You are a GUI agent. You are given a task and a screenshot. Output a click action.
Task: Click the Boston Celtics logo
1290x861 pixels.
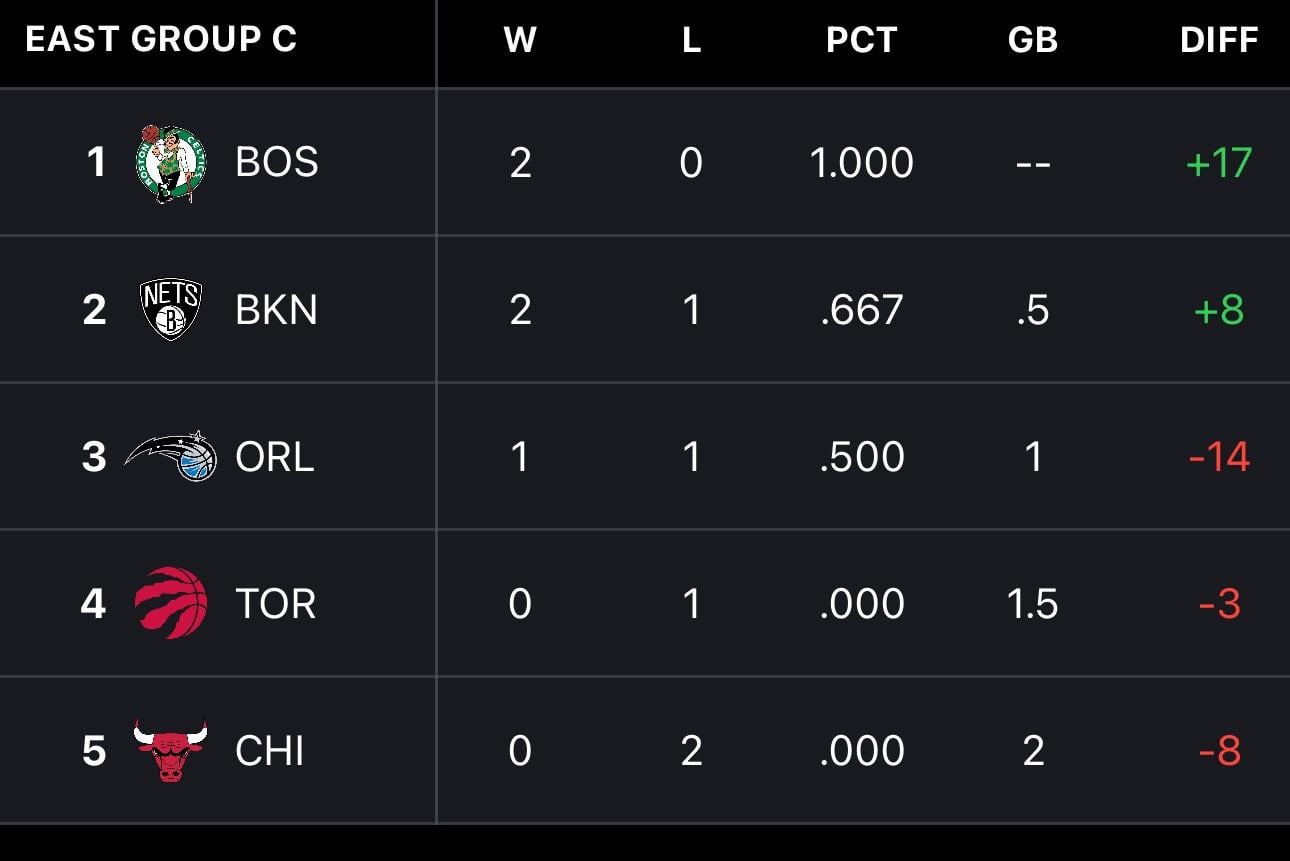(x=170, y=163)
